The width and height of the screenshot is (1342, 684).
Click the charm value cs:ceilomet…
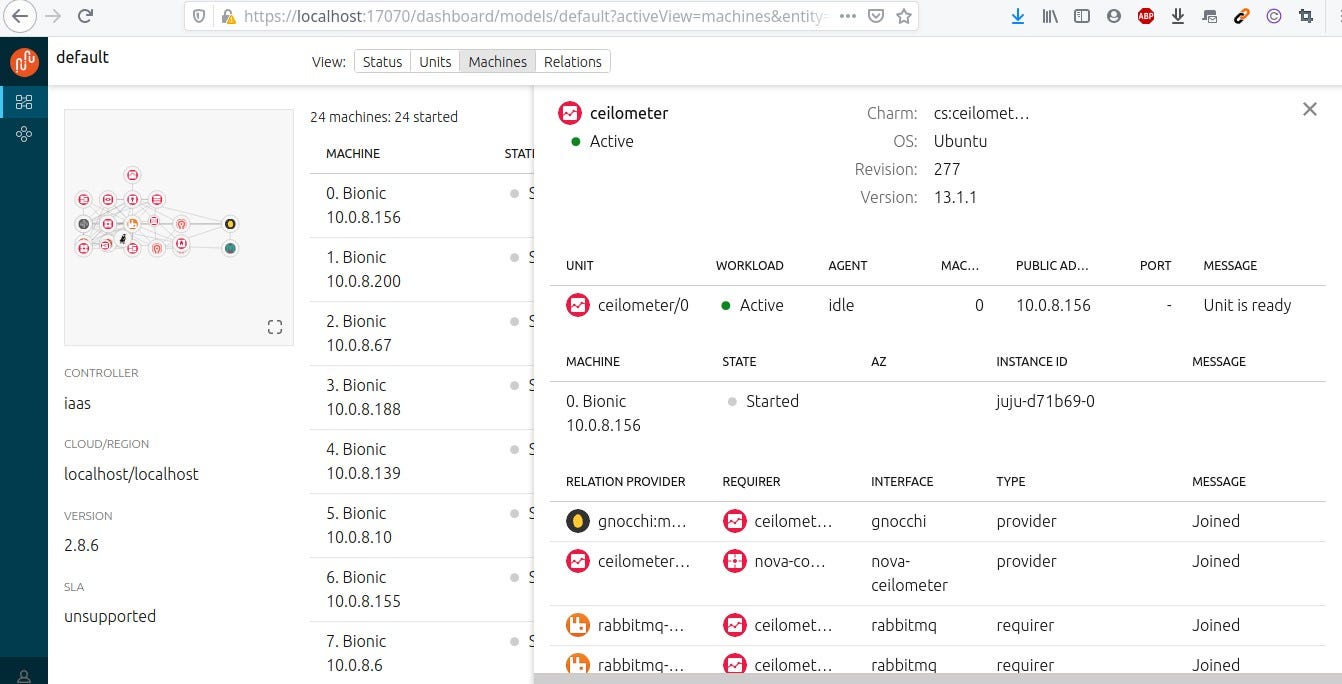(982, 113)
